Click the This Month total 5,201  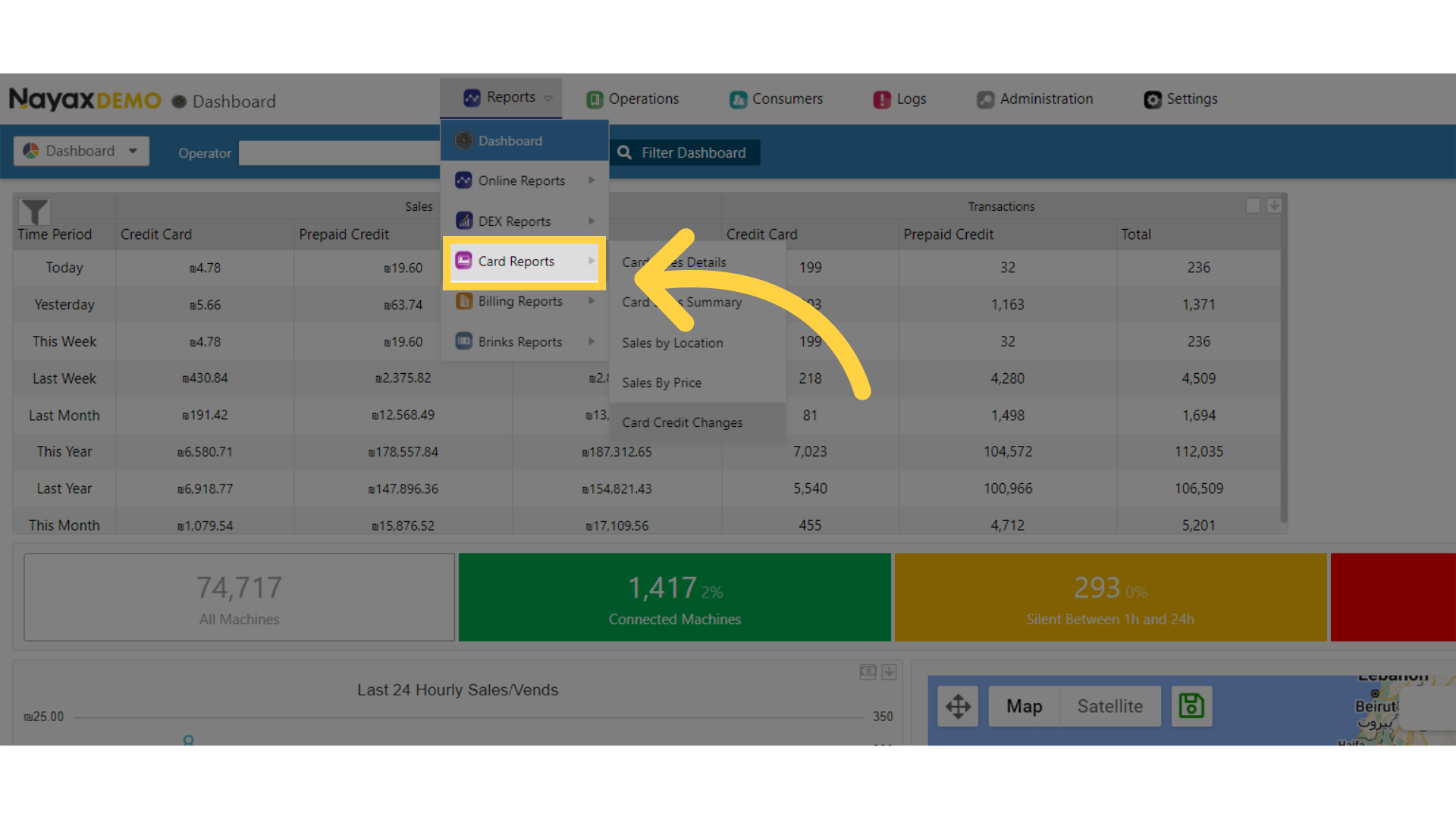coord(1199,526)
